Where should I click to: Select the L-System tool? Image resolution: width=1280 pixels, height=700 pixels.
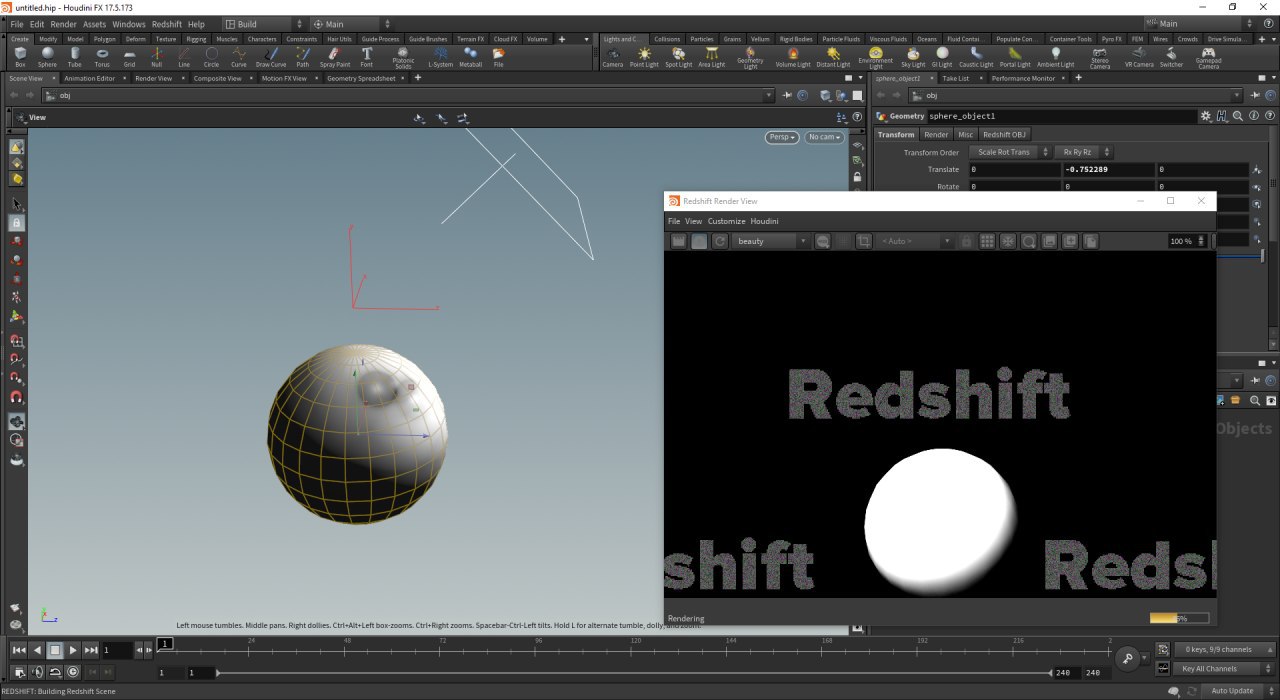(x=440, y=56)
